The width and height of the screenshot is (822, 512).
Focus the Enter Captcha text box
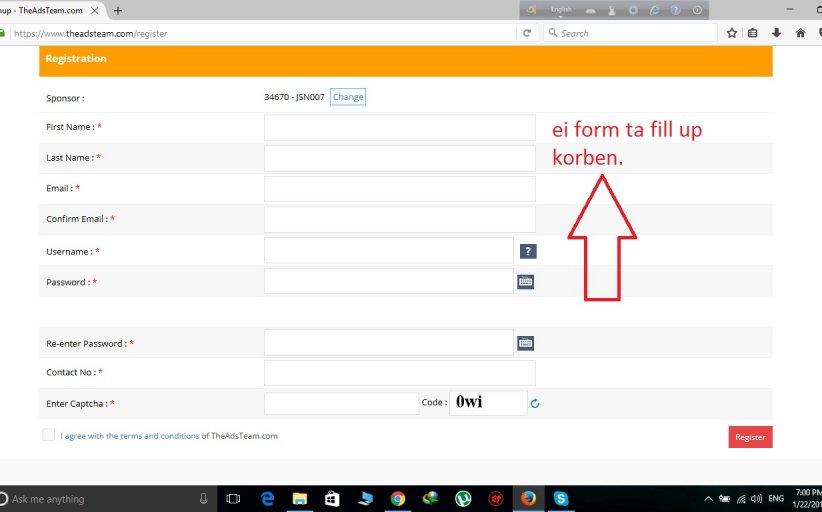(341, 403)
